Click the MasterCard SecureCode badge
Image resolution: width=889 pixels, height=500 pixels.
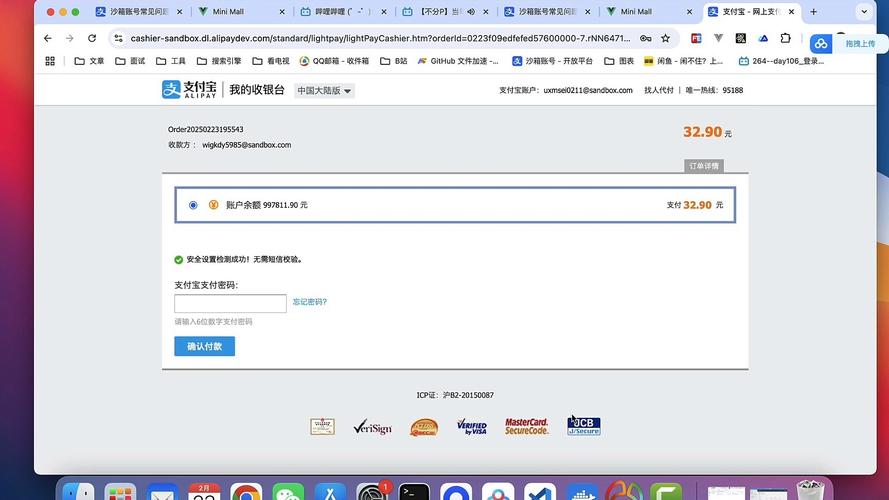click(x=526, y=427)
